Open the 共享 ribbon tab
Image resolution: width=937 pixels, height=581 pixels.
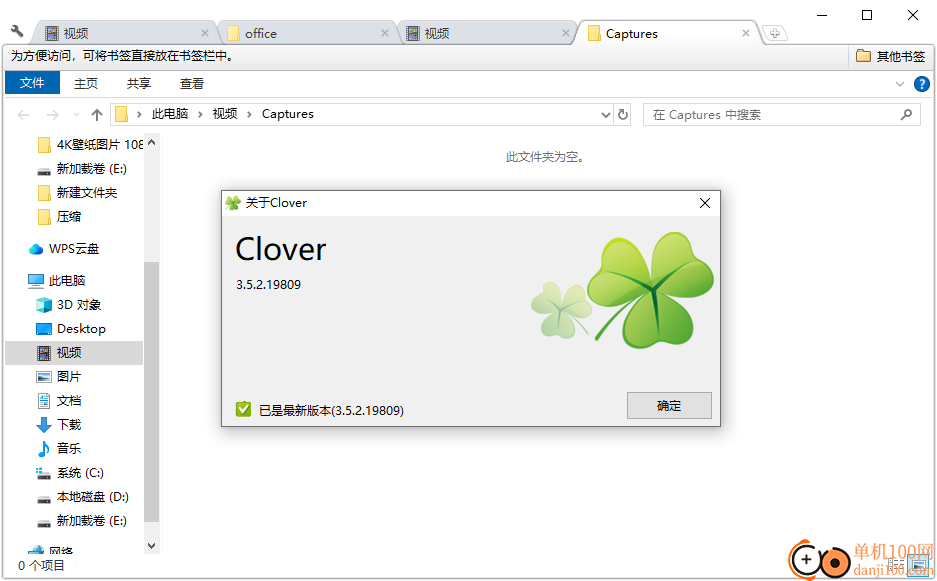(139, 84)
